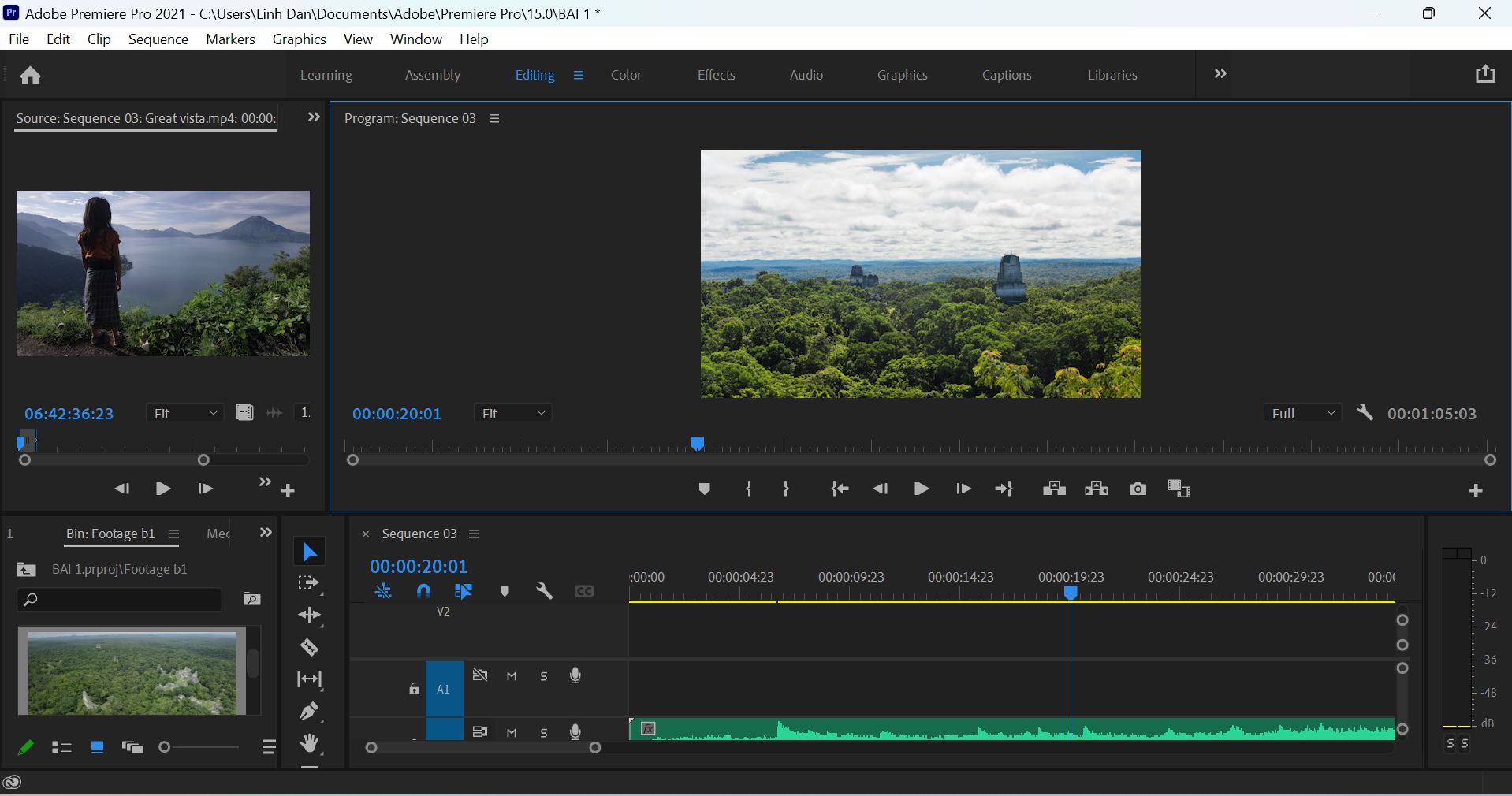This screenshot has height=796, width=1512.
Task: Step forward one frame in Program monitor
Action: click(x=963, y=489)
